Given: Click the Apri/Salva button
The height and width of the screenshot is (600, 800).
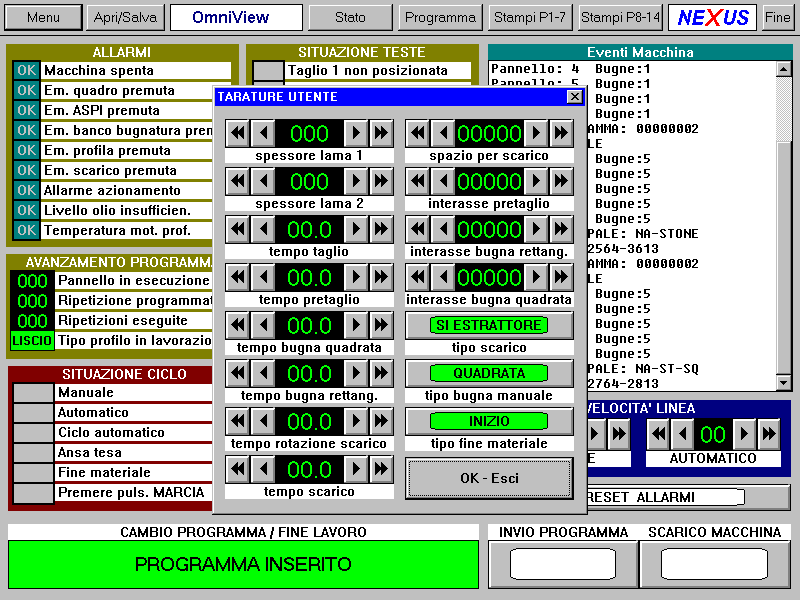Looking at the screenshot, I should [x=125, y=18].
